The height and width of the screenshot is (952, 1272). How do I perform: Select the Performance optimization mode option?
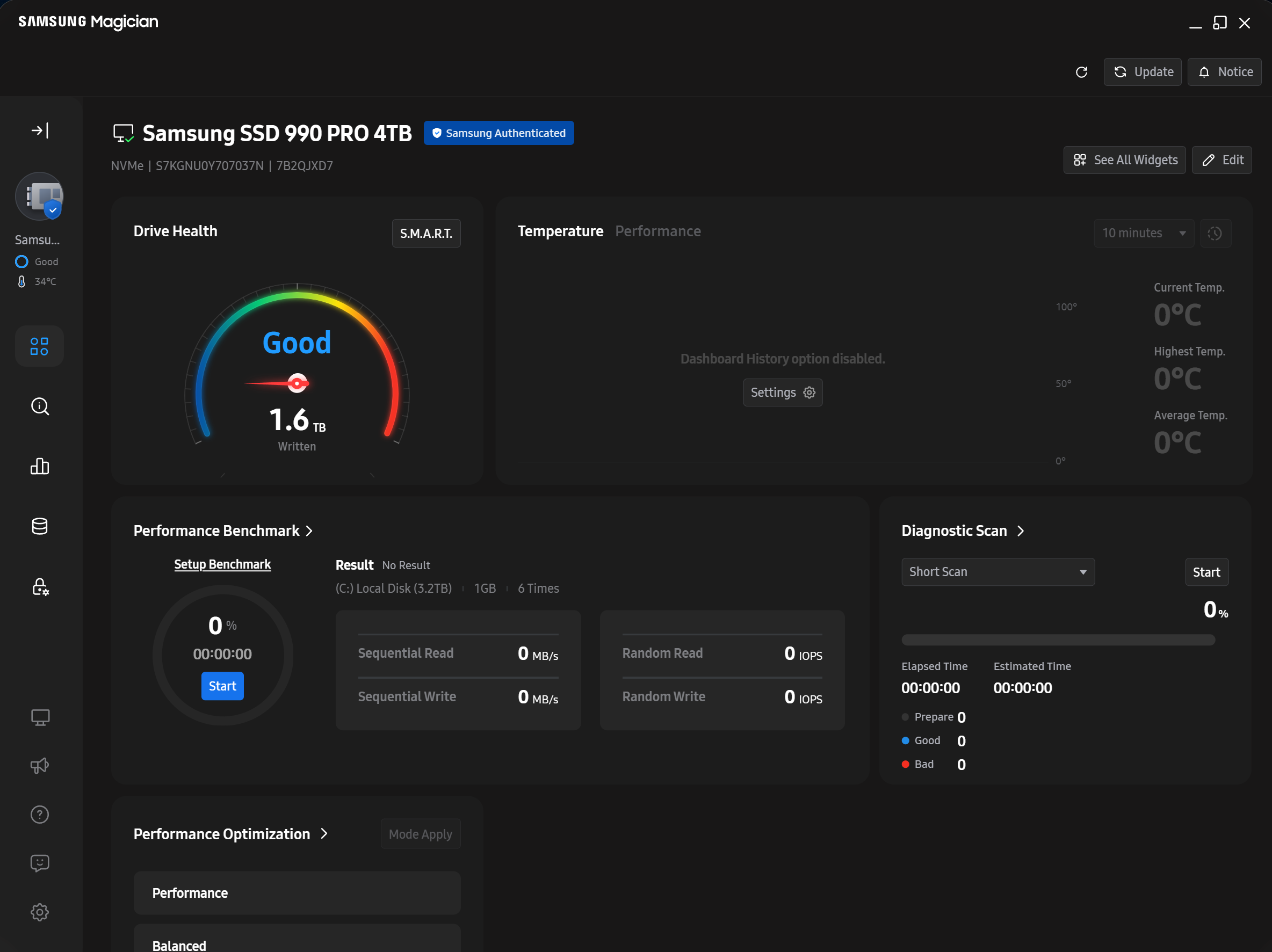297,893
